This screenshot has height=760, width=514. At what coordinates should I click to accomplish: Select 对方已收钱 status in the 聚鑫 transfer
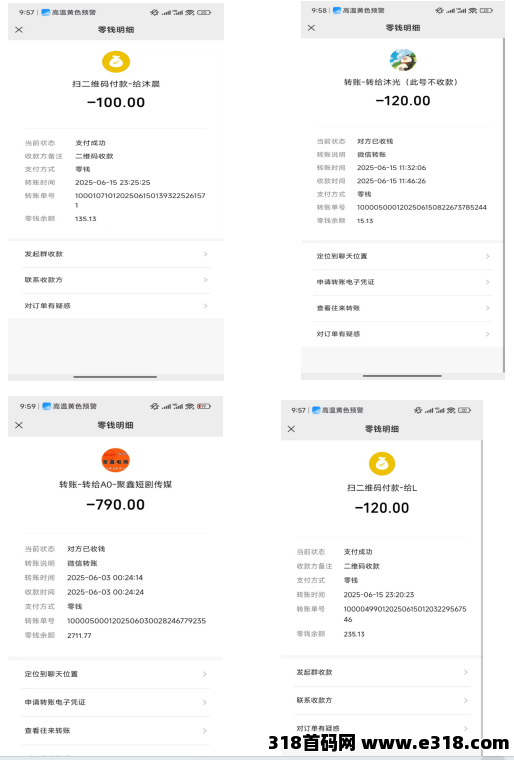coord(86,549)
